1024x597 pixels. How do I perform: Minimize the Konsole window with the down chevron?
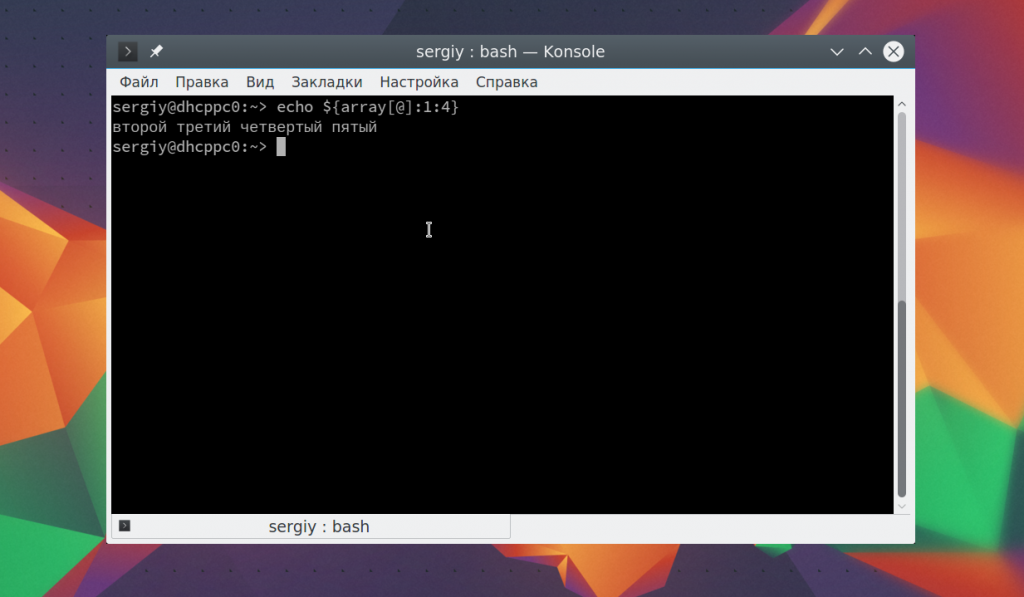pyautogui.click(x=837, y=52)
